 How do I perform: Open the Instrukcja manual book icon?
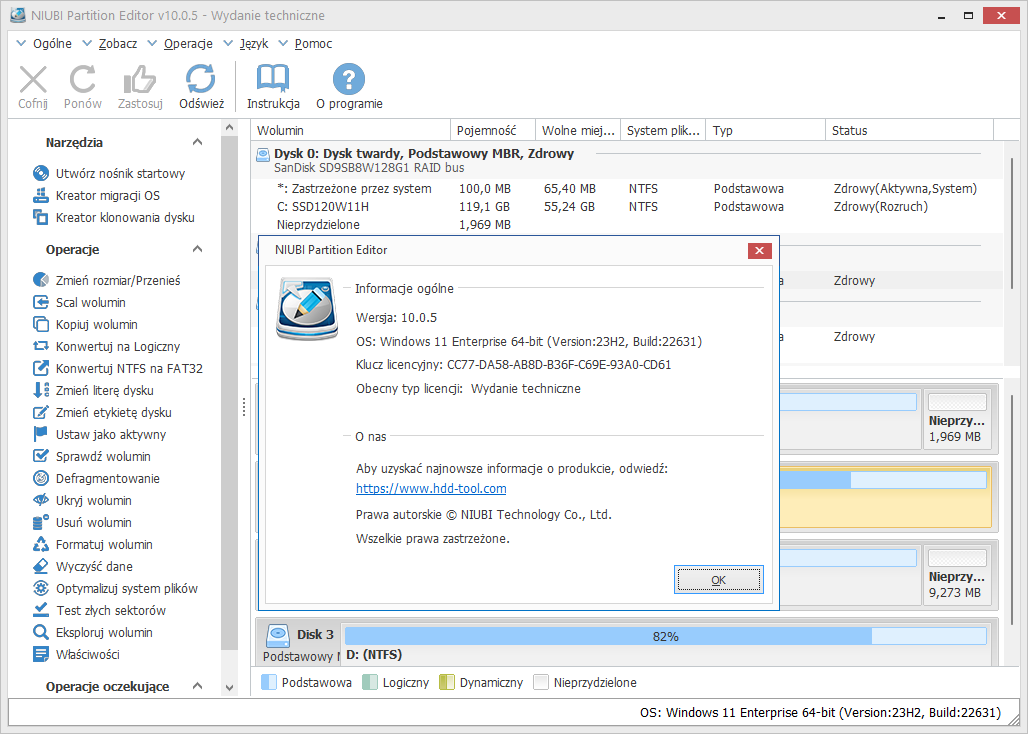273,79
